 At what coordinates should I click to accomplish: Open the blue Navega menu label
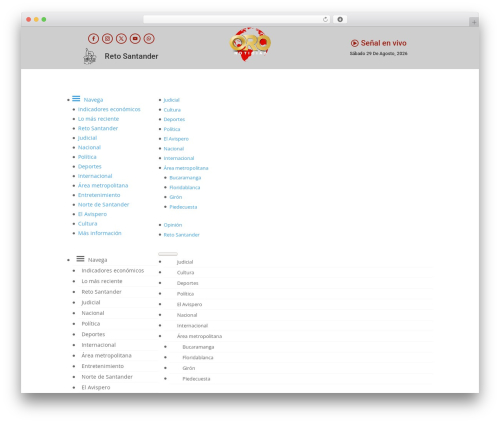click(93, 100)
